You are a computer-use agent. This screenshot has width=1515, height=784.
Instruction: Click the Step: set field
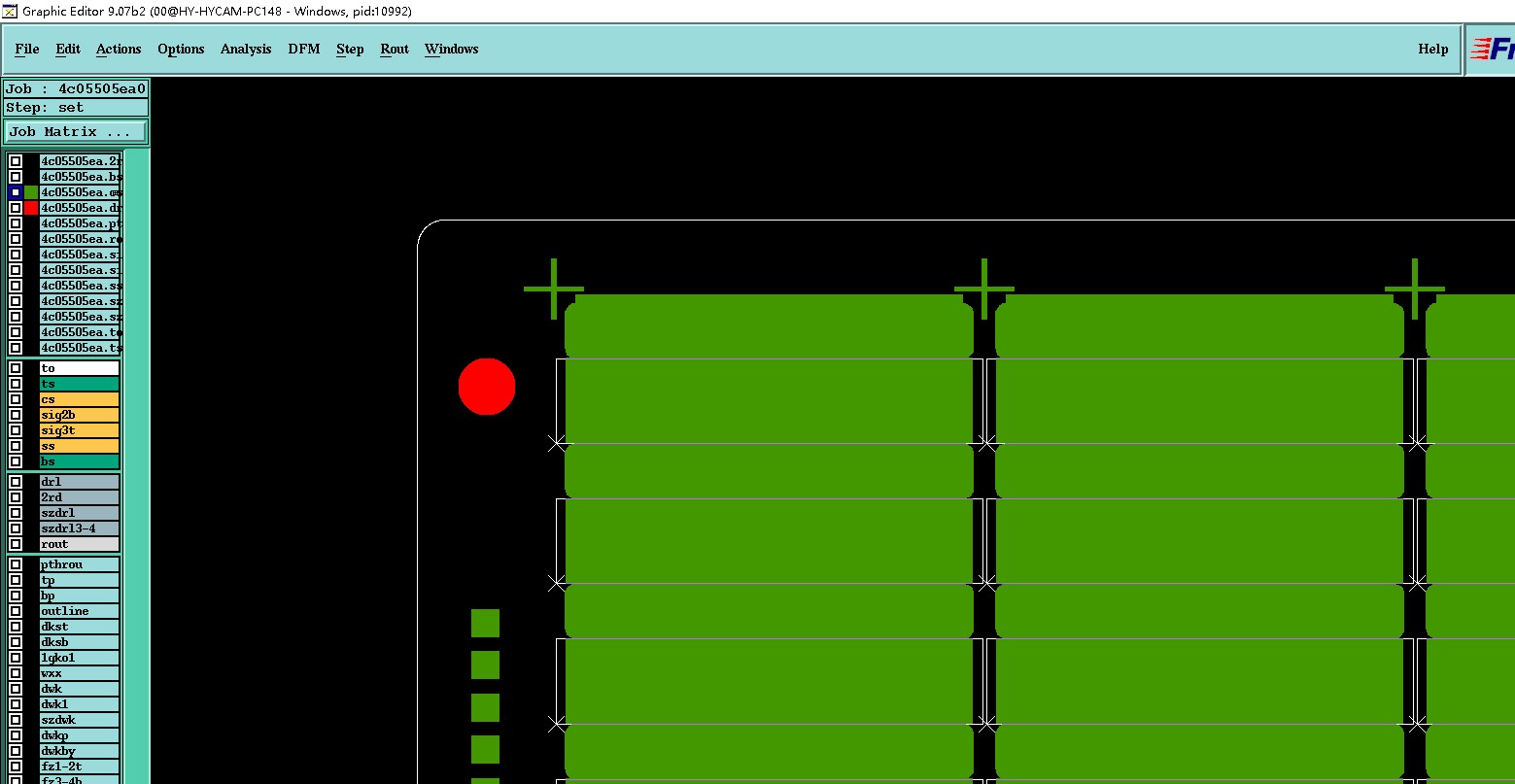[x=76, y=107]
